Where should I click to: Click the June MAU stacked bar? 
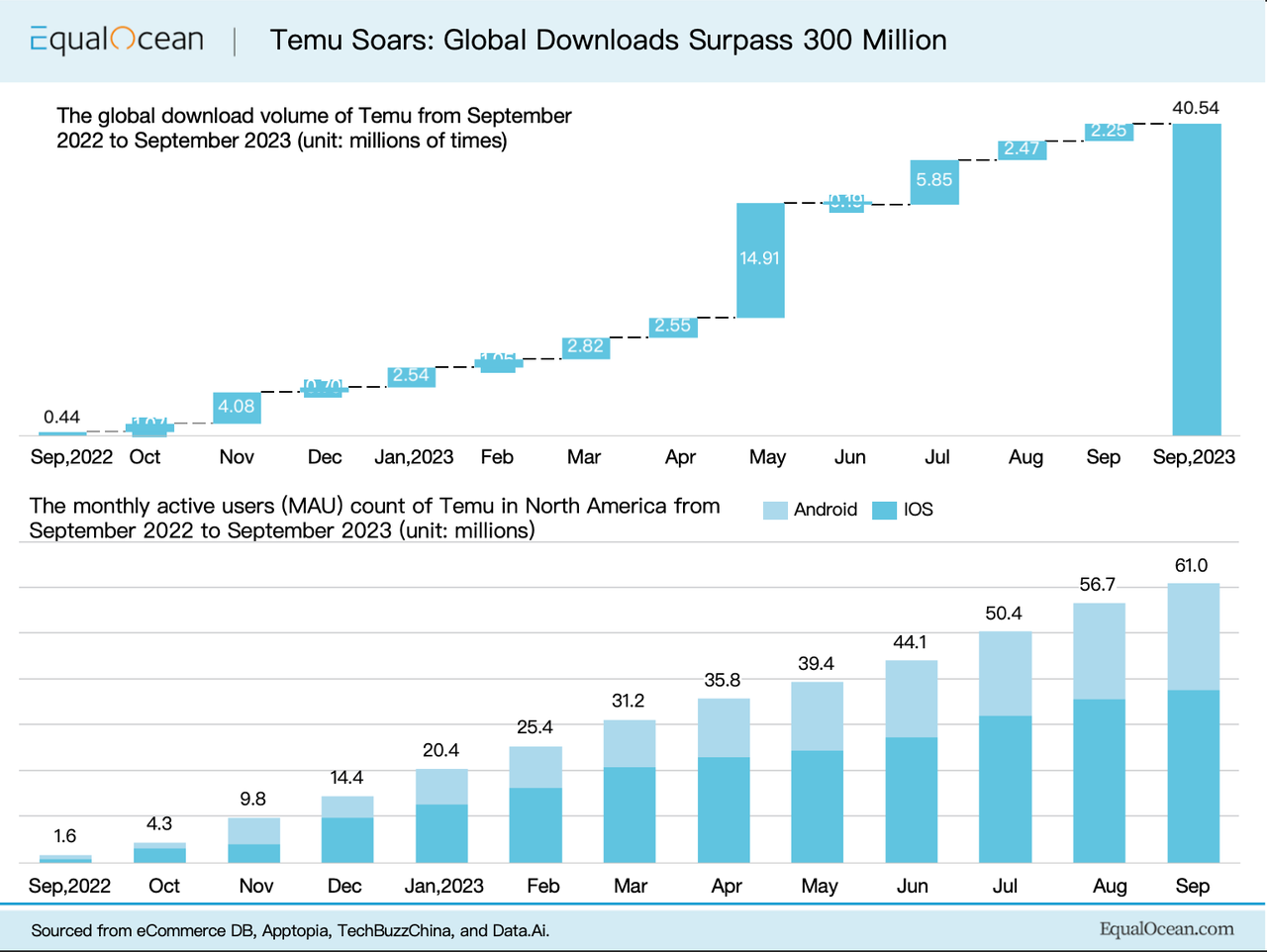click(x=912, y=761)
